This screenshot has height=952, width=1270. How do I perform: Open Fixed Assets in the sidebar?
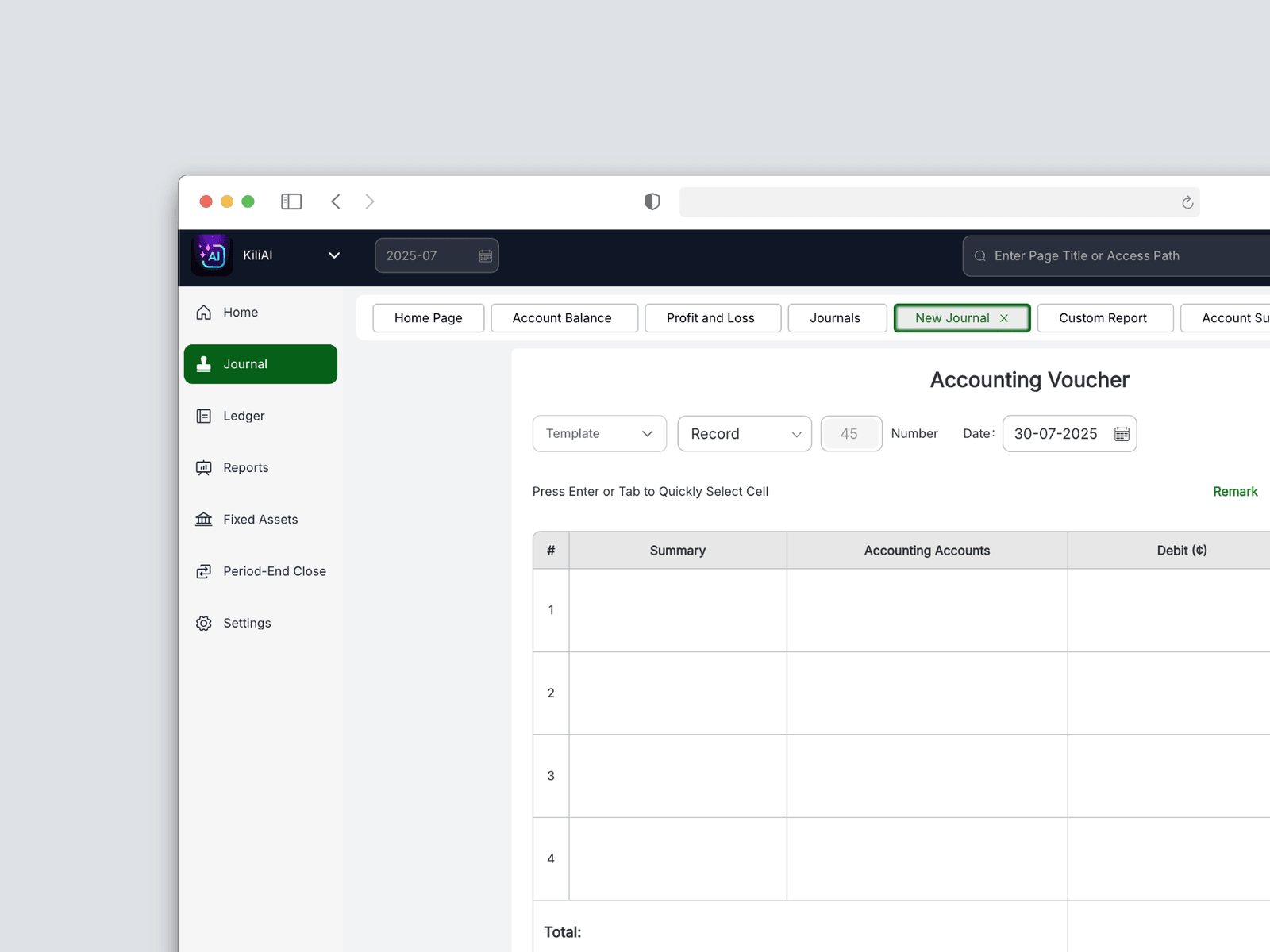coord(260,520)
